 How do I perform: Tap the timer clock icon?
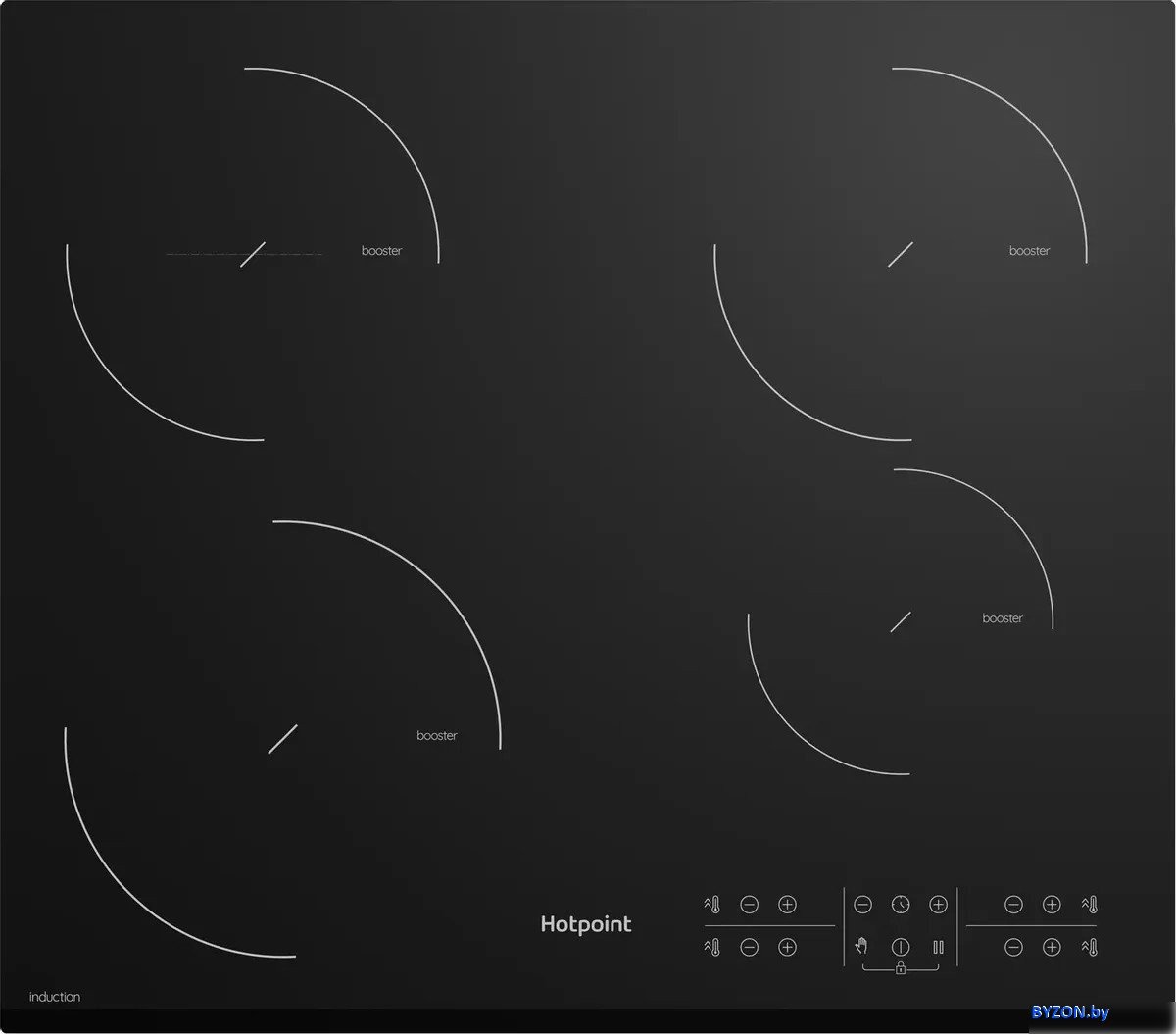[x=901, y=904]
